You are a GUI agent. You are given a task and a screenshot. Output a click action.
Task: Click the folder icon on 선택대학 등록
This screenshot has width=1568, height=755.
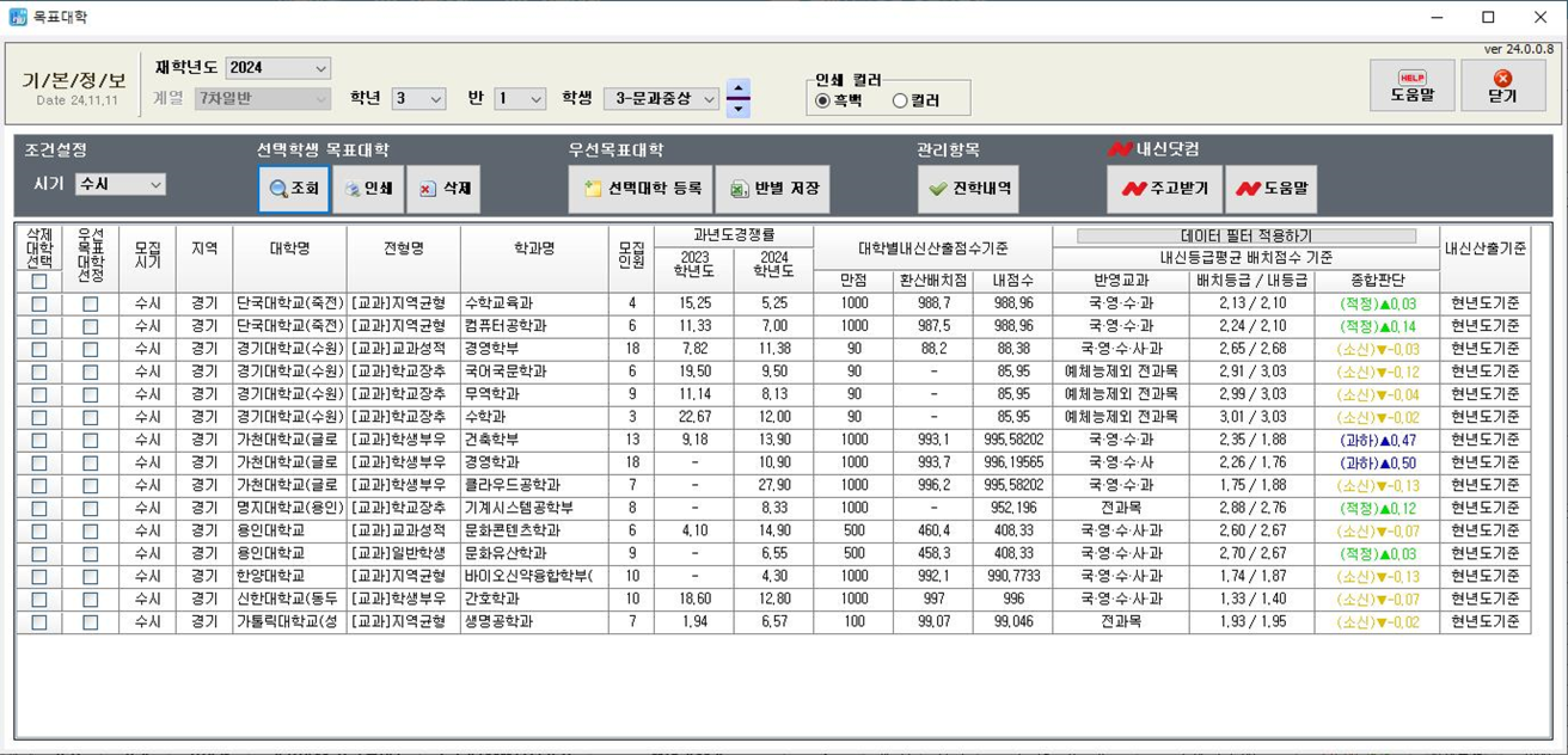pyautogui.click(x=593, y=188)
